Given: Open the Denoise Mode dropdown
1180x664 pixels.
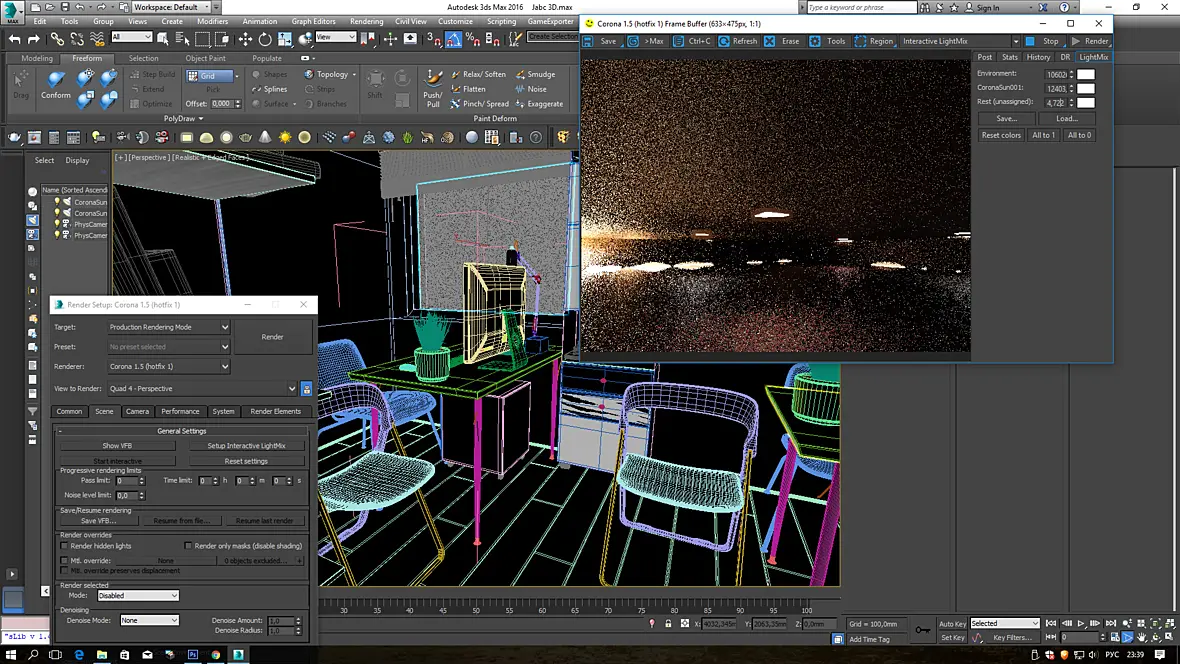Looking at the screenshot, I should [x=149, y=620].
